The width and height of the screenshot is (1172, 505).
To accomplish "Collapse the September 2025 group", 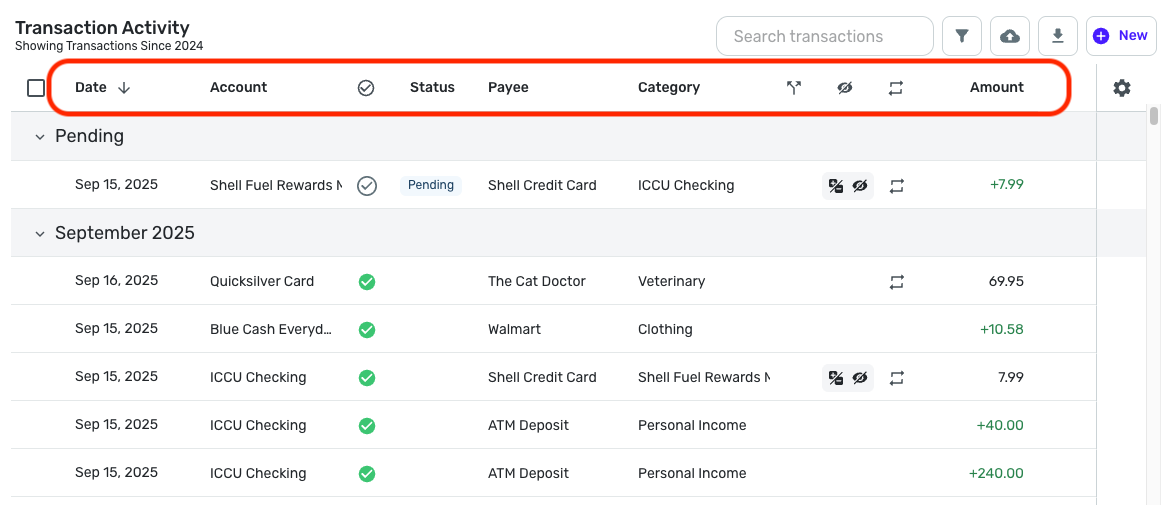I will 40,234.
